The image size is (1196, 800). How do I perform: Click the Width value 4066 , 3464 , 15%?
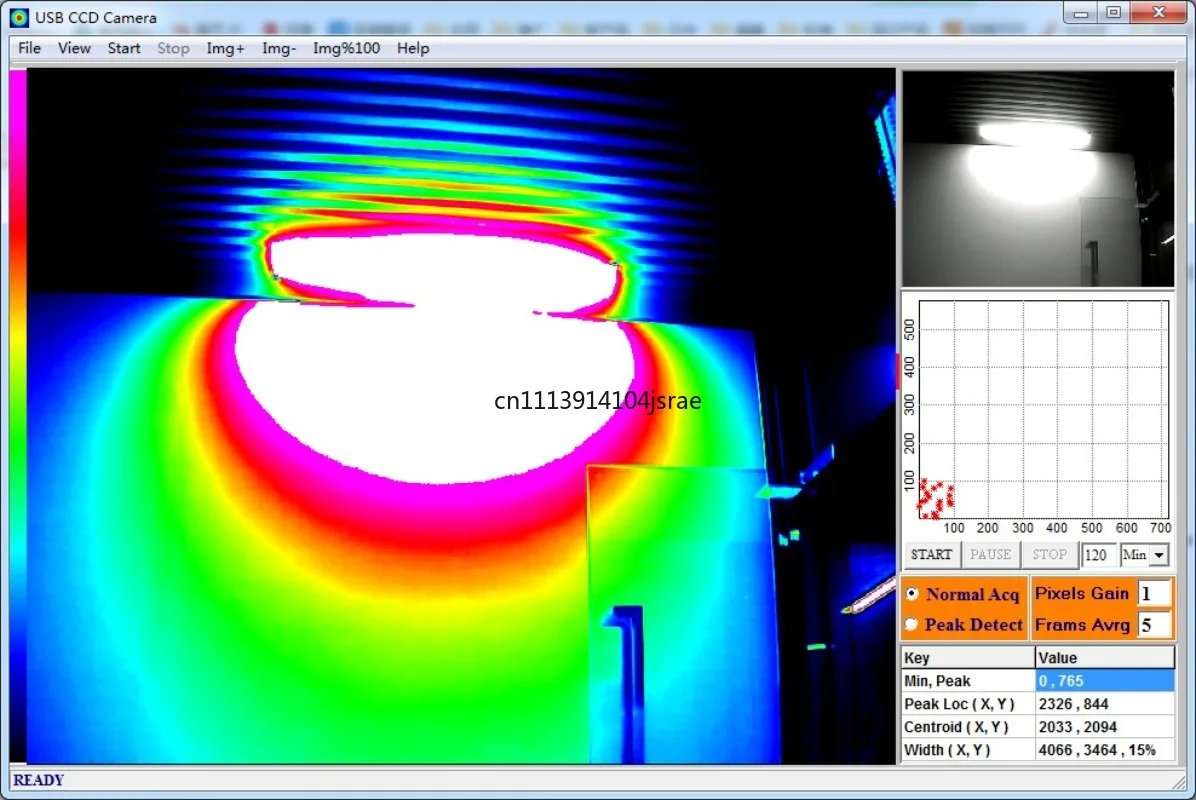tap(1104, 750)
